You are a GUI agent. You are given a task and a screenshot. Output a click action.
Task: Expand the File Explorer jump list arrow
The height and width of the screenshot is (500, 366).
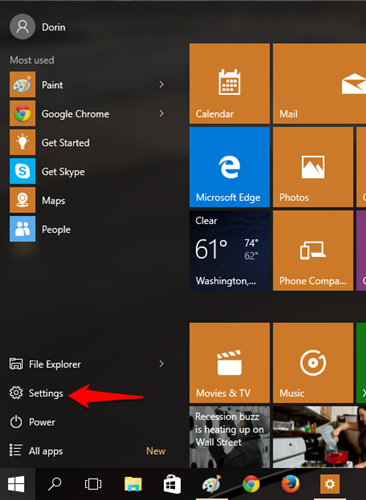click(x=161, y=364)
